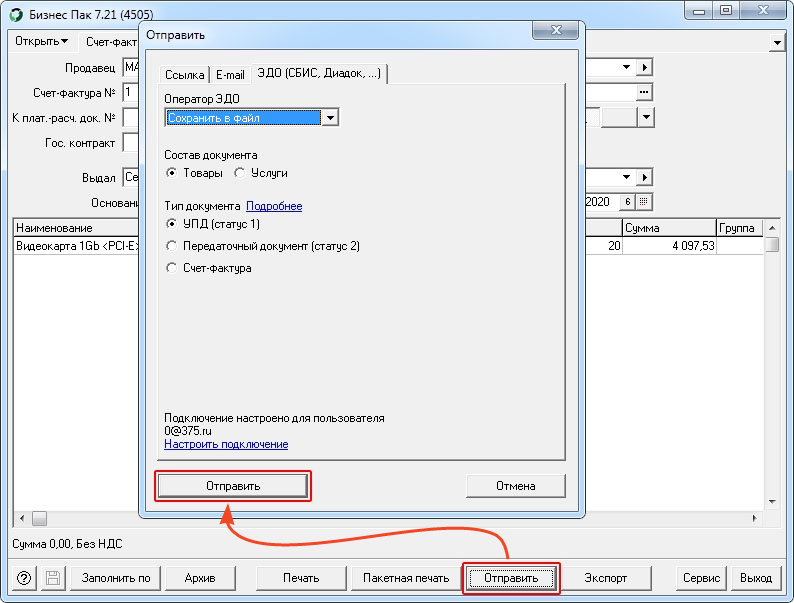Click the ellipsis button by invoice number
This screenshot has width=794, height=603.
pyautogui.click(x=644, y=92)
